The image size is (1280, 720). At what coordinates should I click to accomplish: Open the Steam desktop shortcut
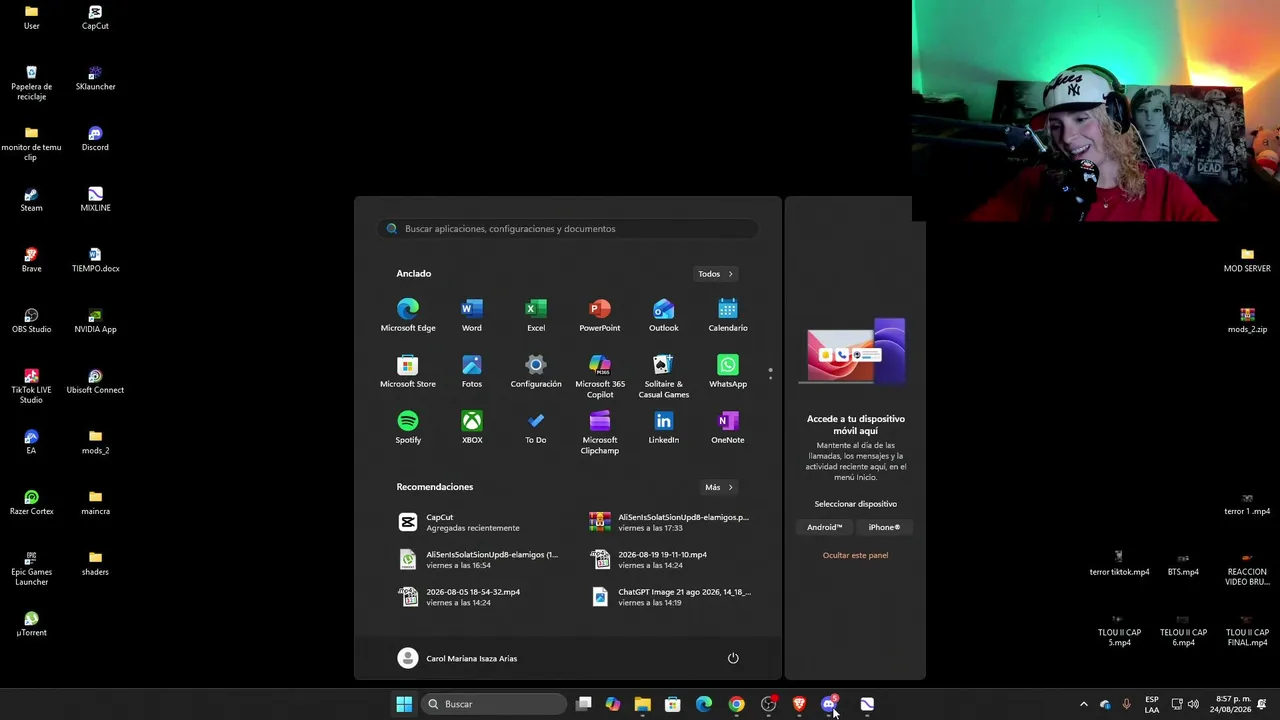[x=31, y=200]
